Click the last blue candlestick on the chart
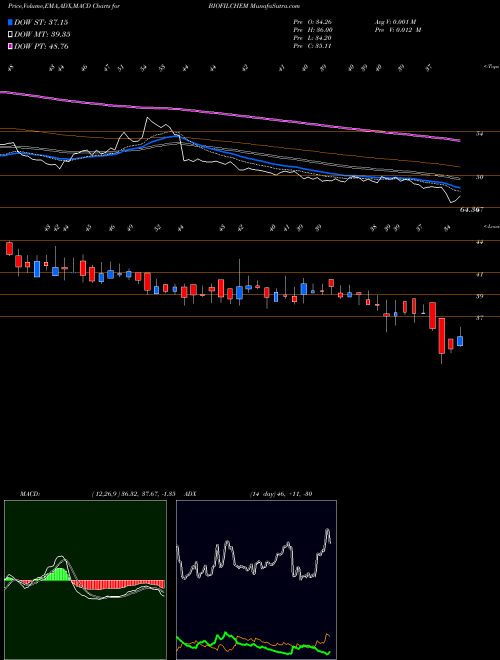 [x=460, y=341]
